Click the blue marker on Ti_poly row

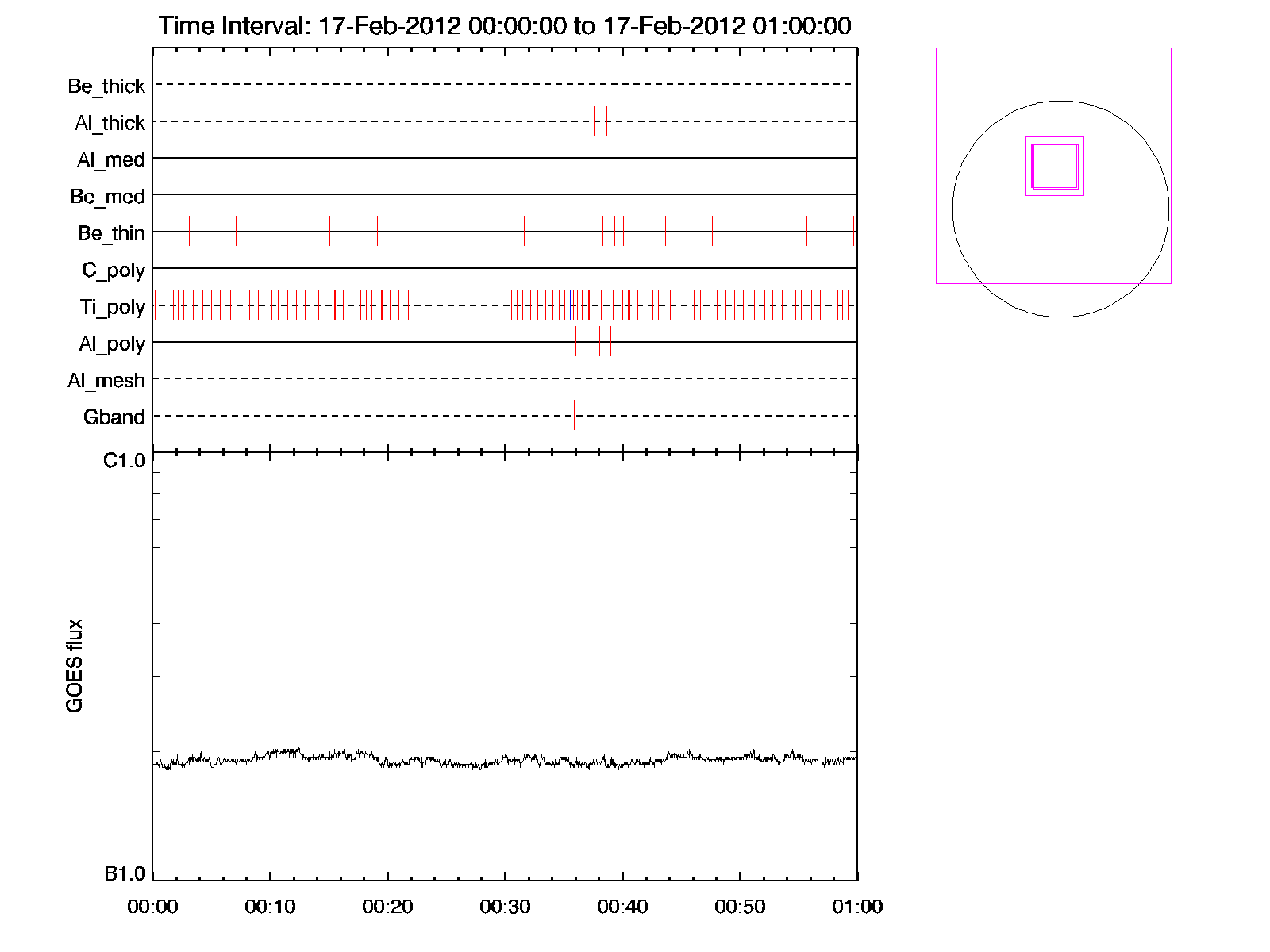click(570, 305)
